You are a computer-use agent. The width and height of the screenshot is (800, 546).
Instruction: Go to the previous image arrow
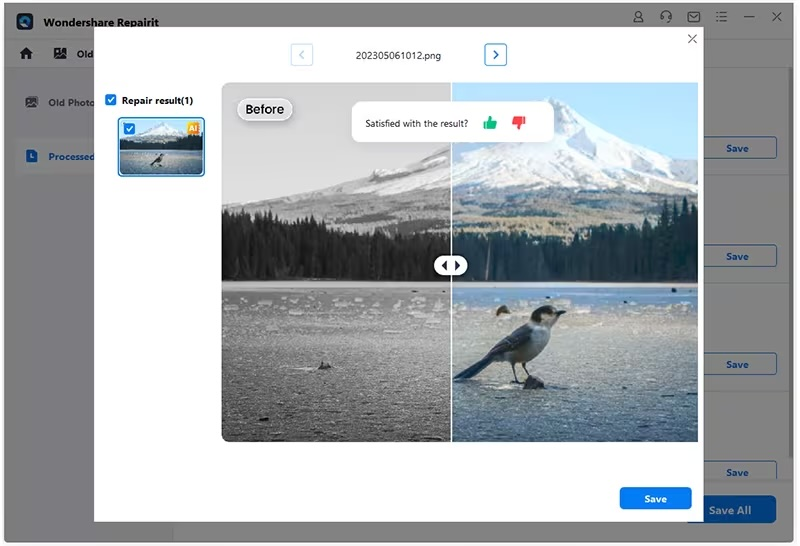[x=302, y=55]
